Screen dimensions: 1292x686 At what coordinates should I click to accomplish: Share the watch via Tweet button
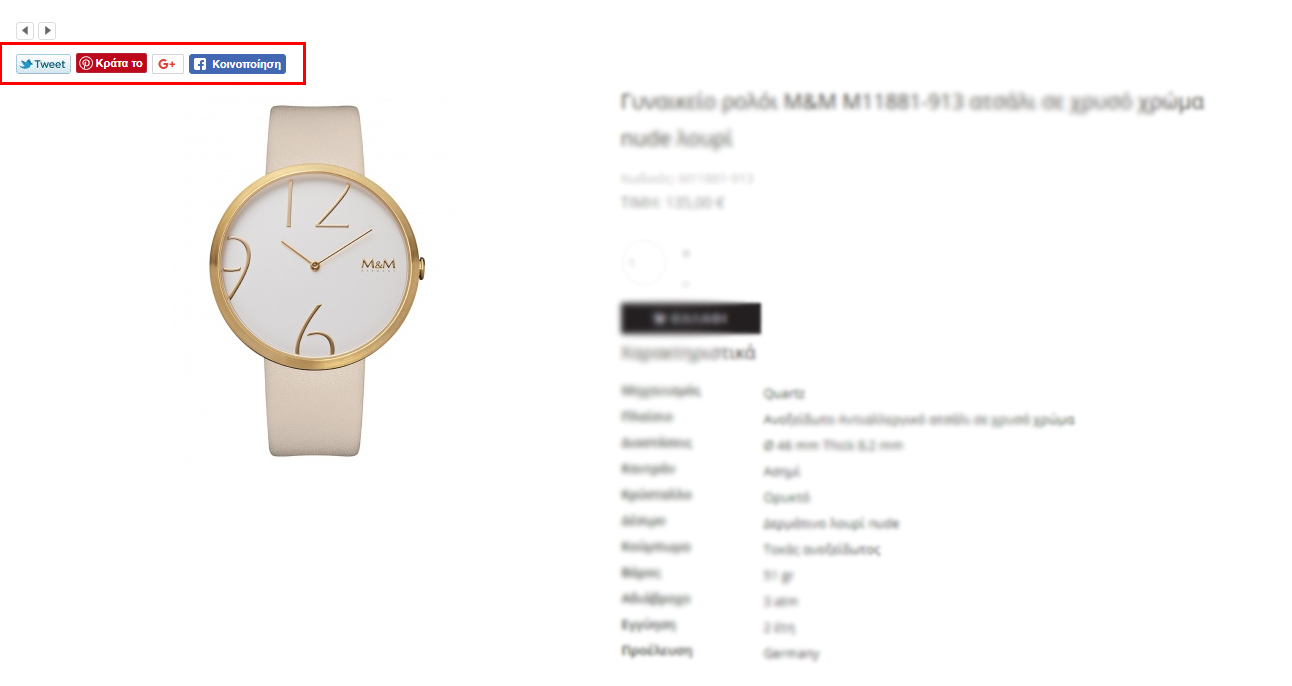[43, 64]
